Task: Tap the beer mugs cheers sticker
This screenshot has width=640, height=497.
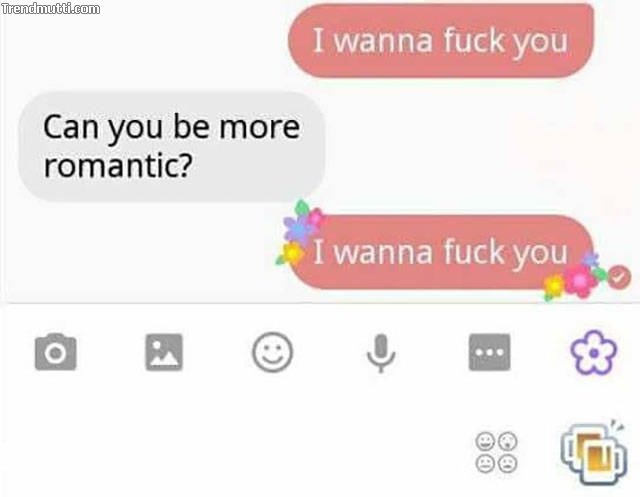Action: pyautogui.click(x=594, y=452)
